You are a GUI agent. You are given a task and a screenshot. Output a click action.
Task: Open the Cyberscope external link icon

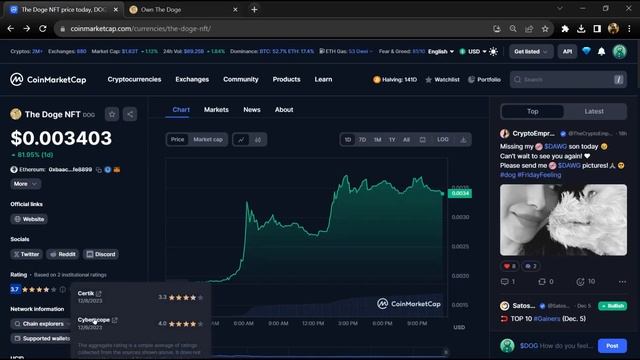(x=115, y=320)
